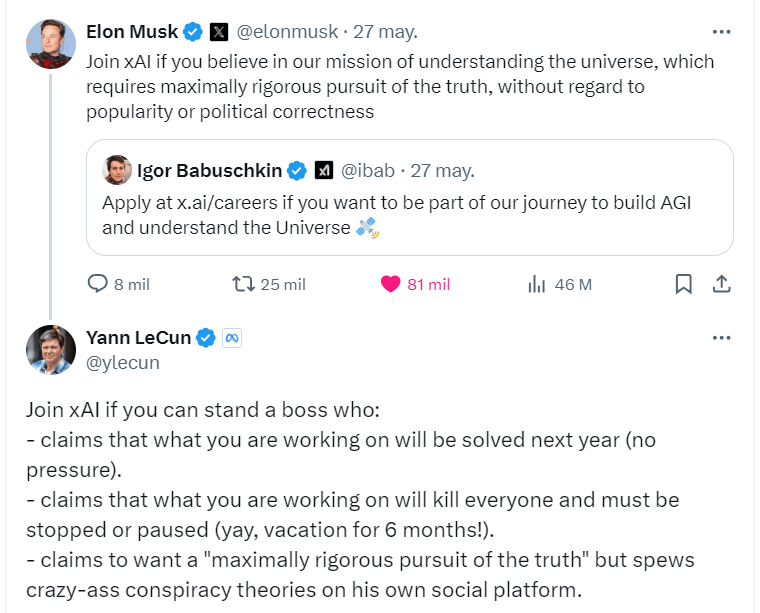Open the quoted Igor Babuschkin tweet text

tap(397, 215)
